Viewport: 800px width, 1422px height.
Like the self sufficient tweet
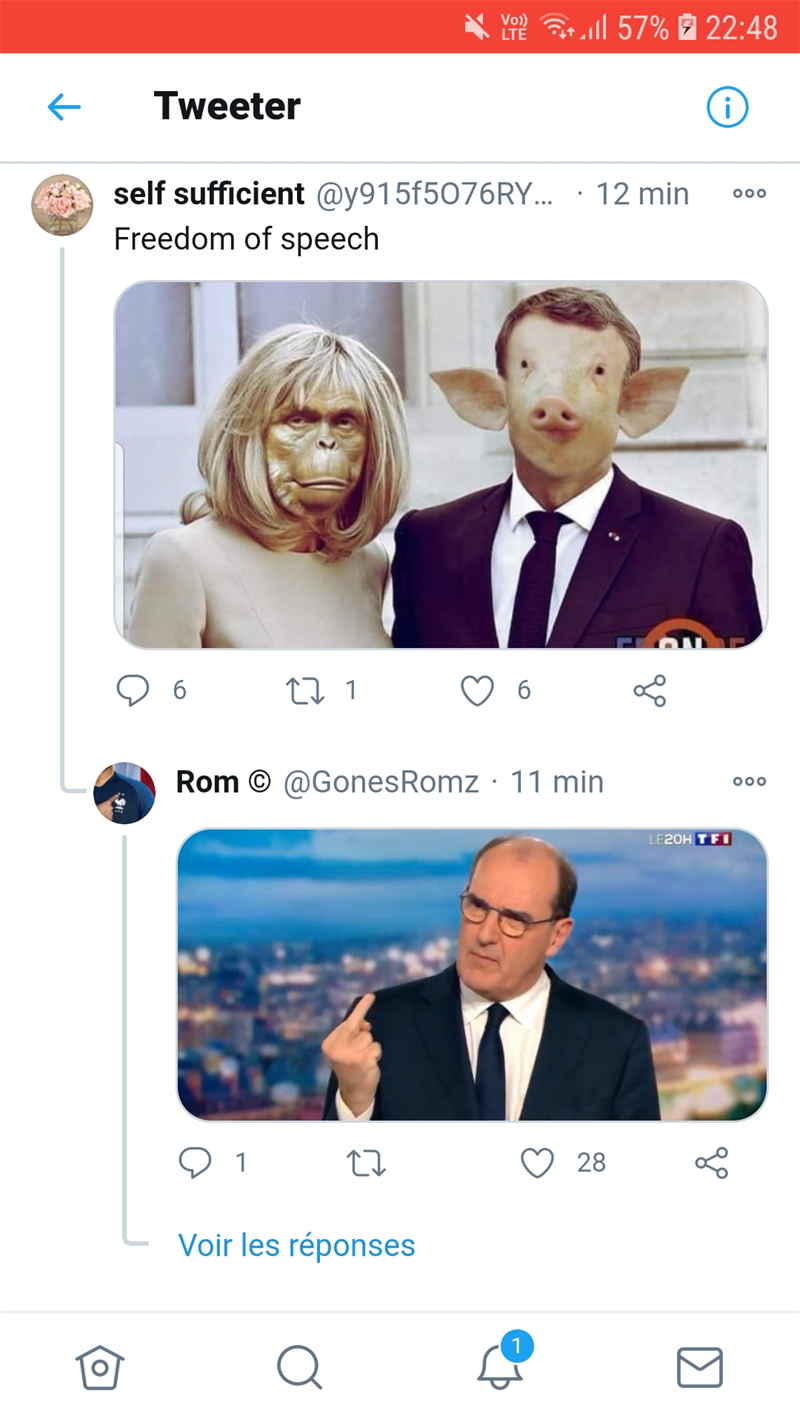pos(478,690)
